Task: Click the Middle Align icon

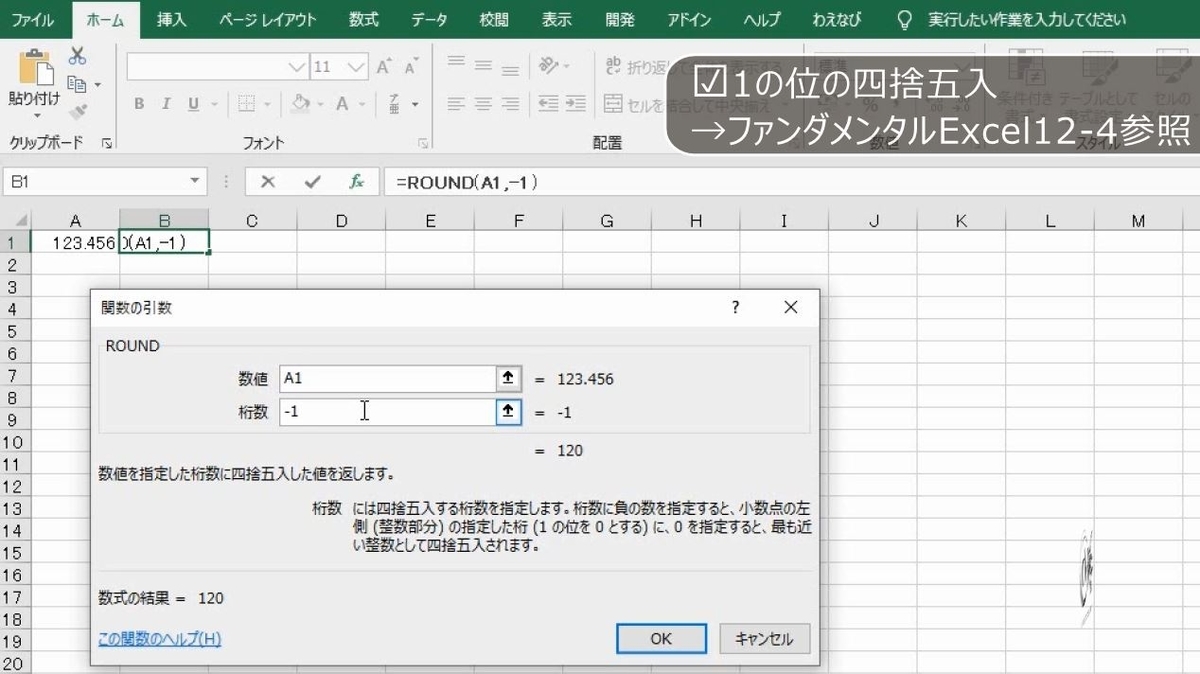Action: 483,65
